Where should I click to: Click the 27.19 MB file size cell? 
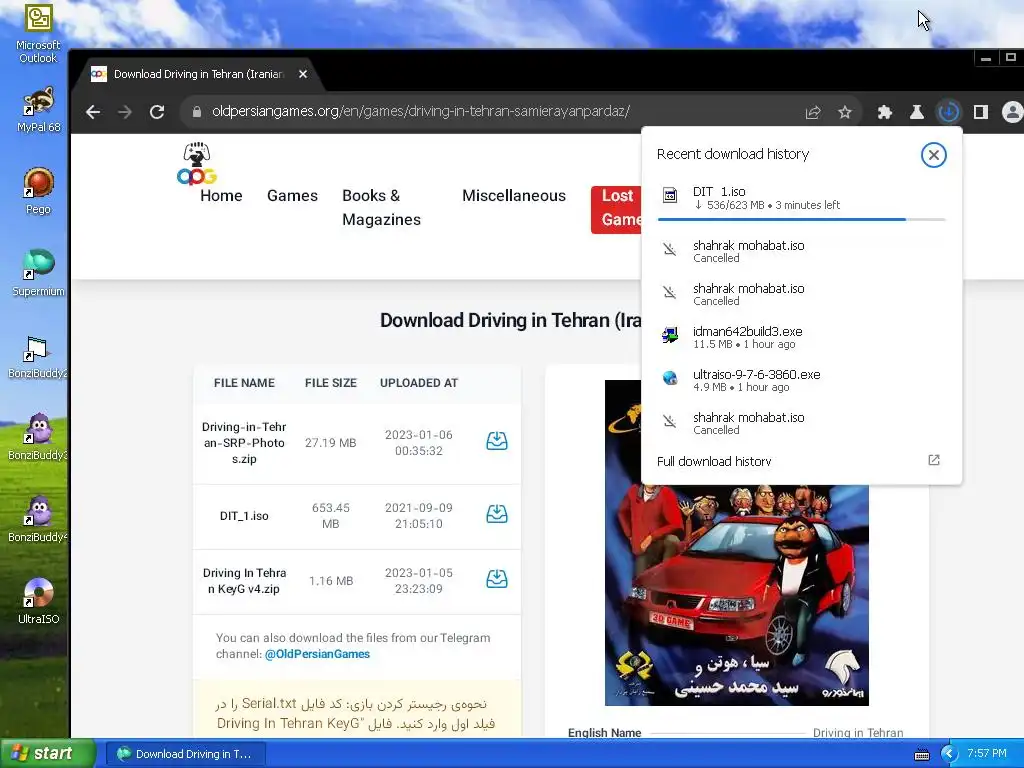tap(330, 443)
